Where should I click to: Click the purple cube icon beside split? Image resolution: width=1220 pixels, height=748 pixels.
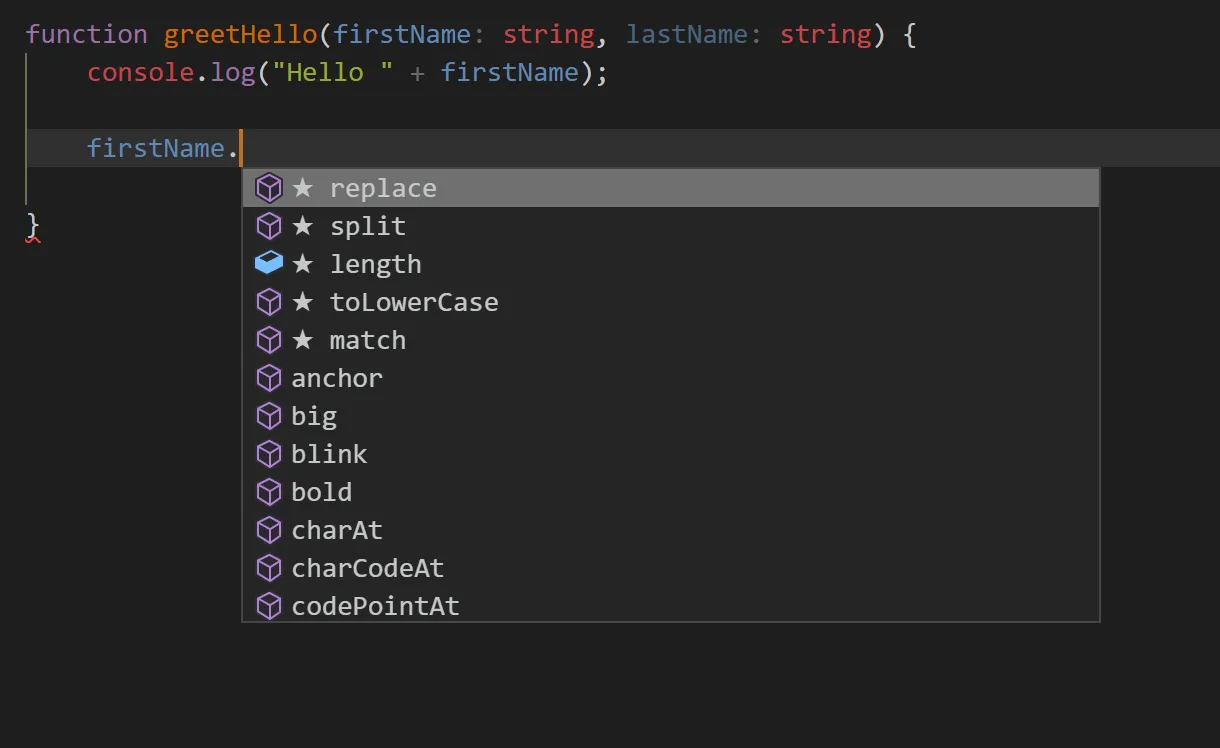(x=269, y=226)
